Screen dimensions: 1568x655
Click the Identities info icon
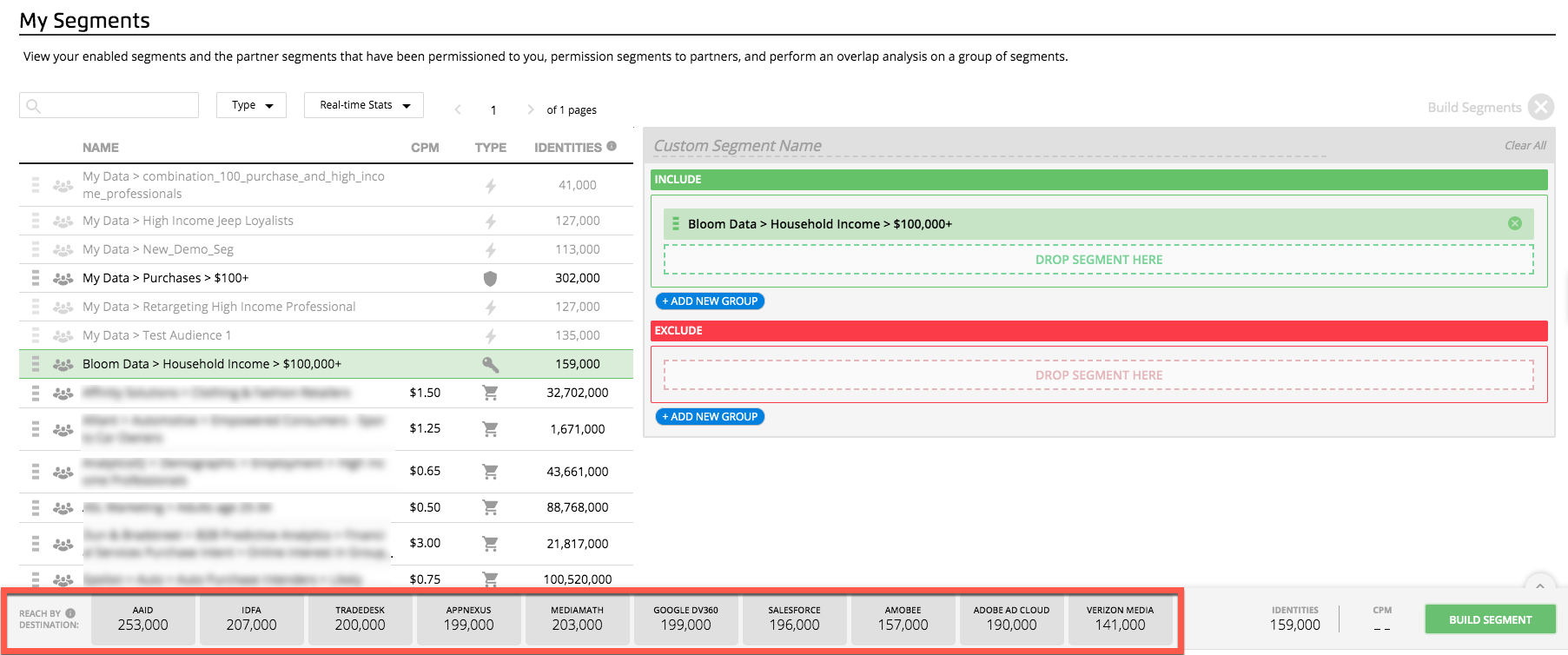point(612,146)
